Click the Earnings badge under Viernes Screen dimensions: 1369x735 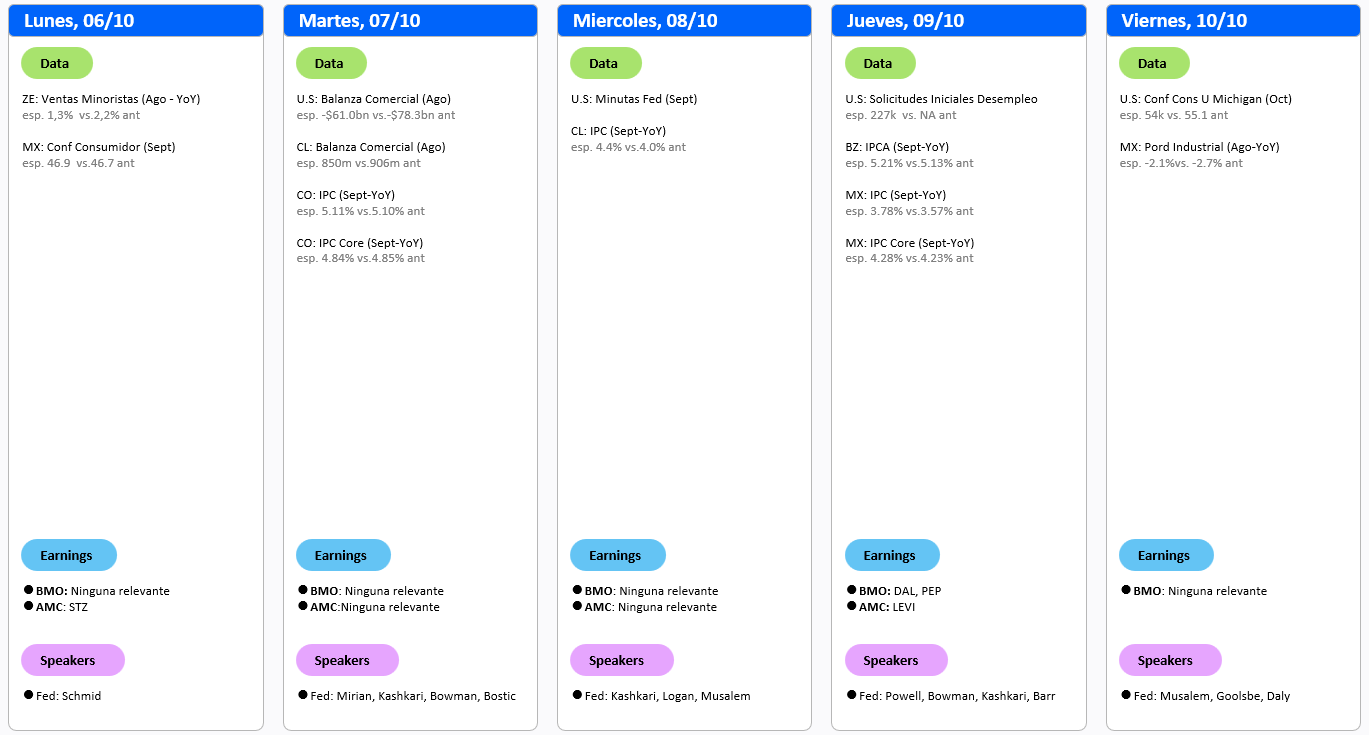tap(1165, 555)
